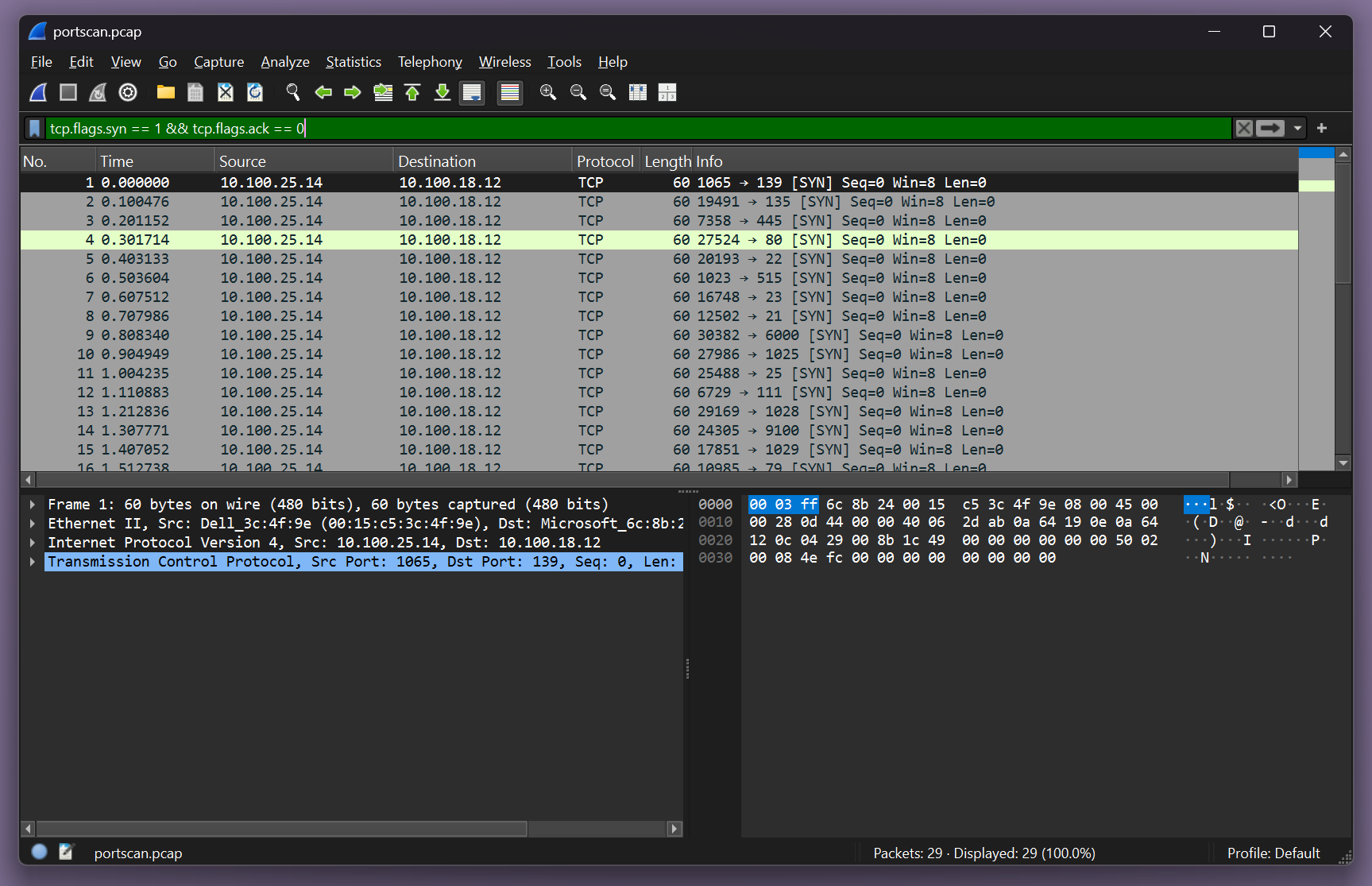The image size is (1372, 886).
Task: Go to specified packet icon
Action: [x=383, y=93]
